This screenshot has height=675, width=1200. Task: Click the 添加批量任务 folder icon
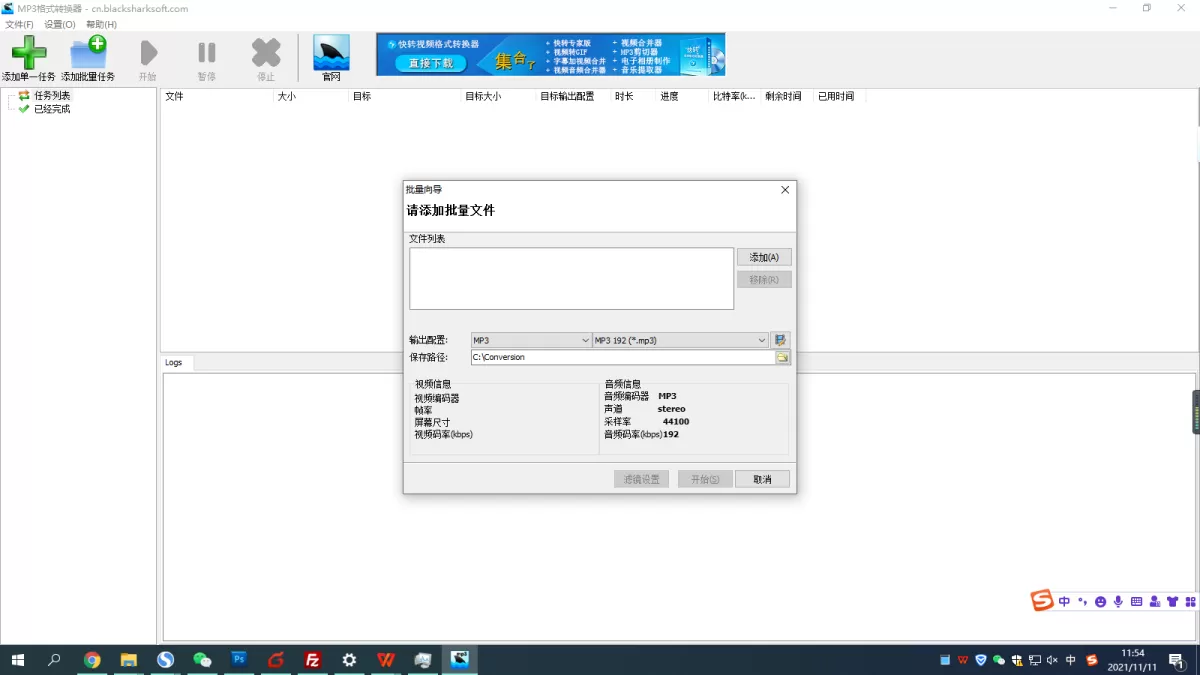click(x=88, y=52)
